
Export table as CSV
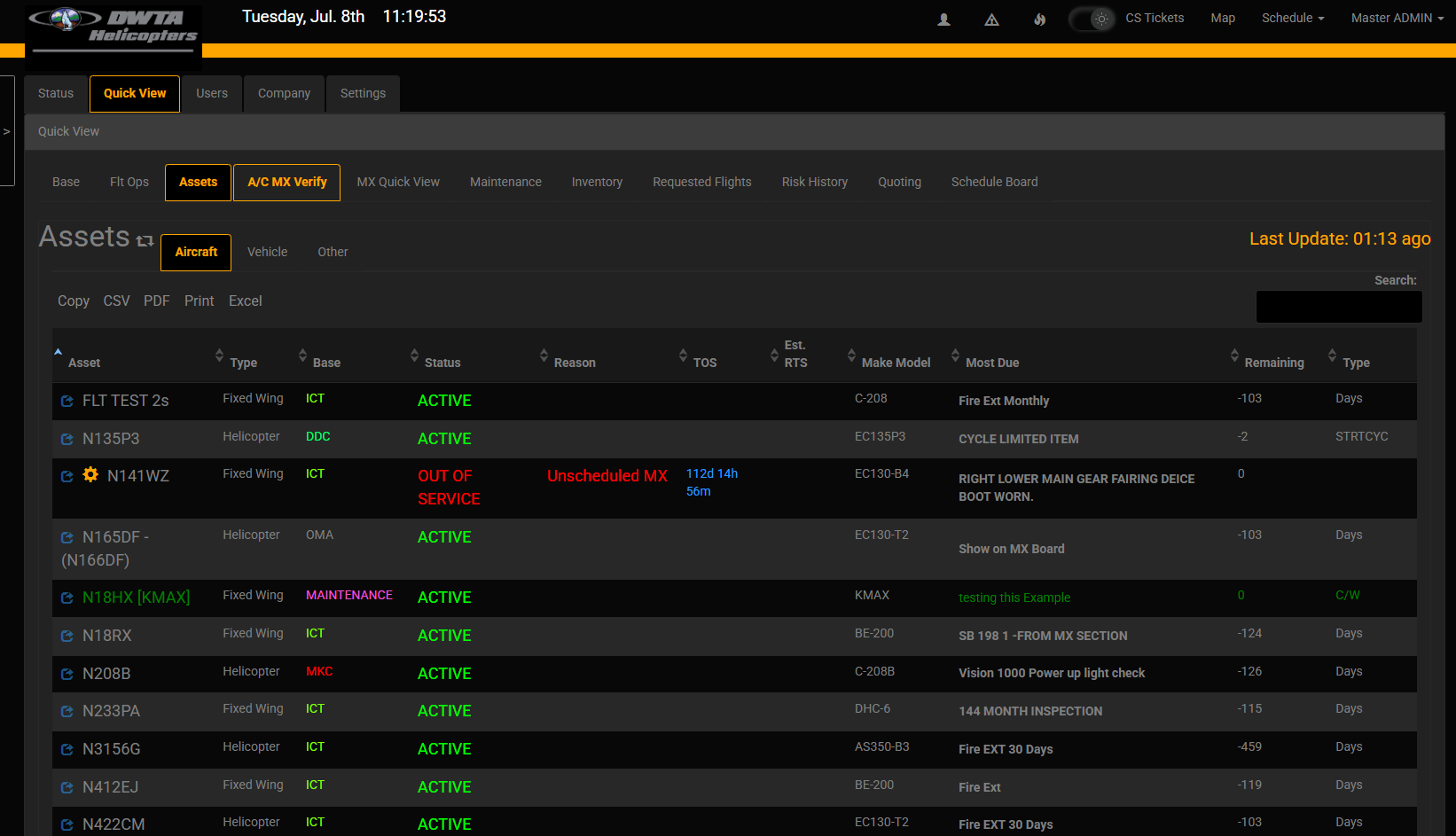coord(116,301)
